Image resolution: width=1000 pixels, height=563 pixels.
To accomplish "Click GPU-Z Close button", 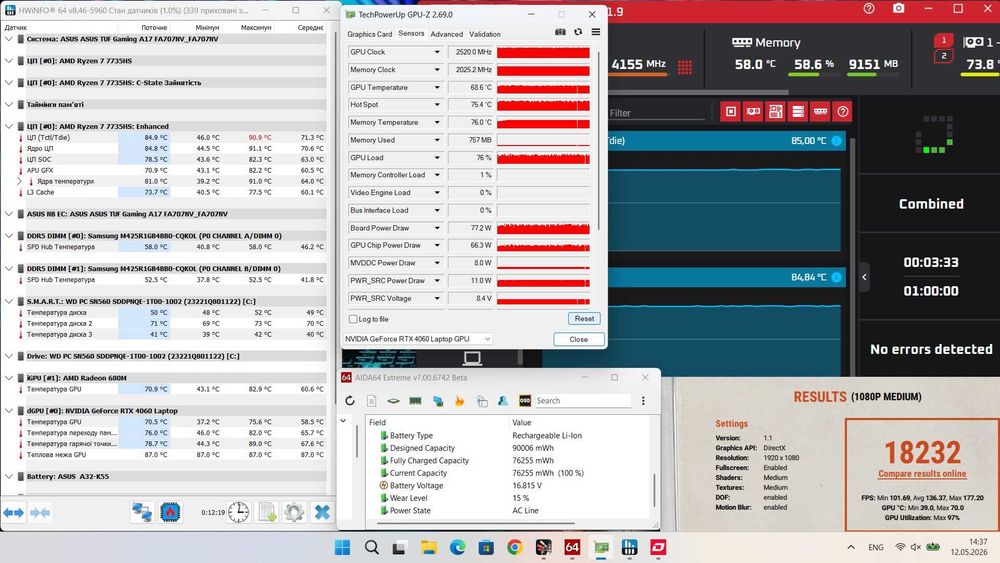I will coord(578,339).
